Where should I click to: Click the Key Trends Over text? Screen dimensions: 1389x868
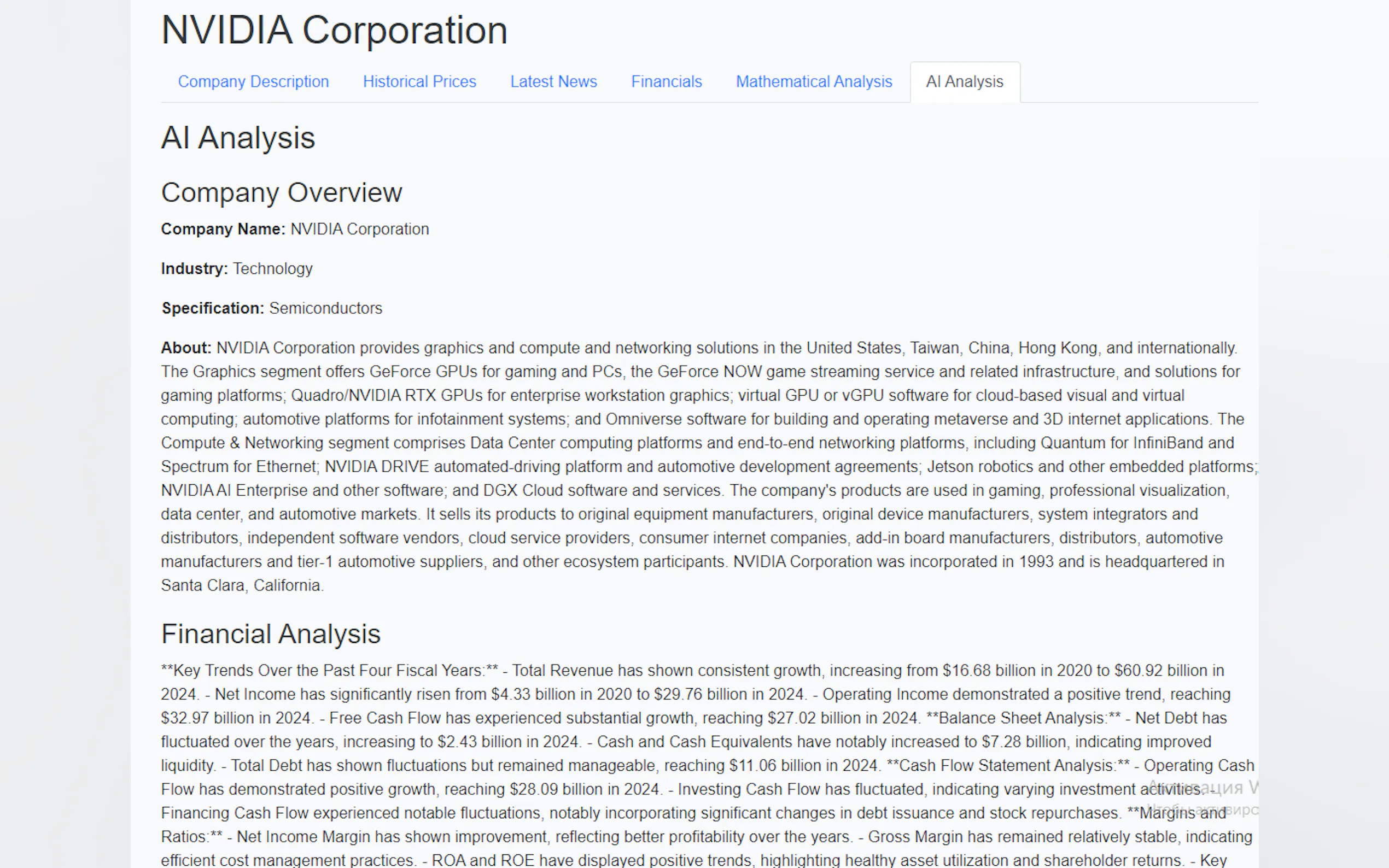click(232, 671)
